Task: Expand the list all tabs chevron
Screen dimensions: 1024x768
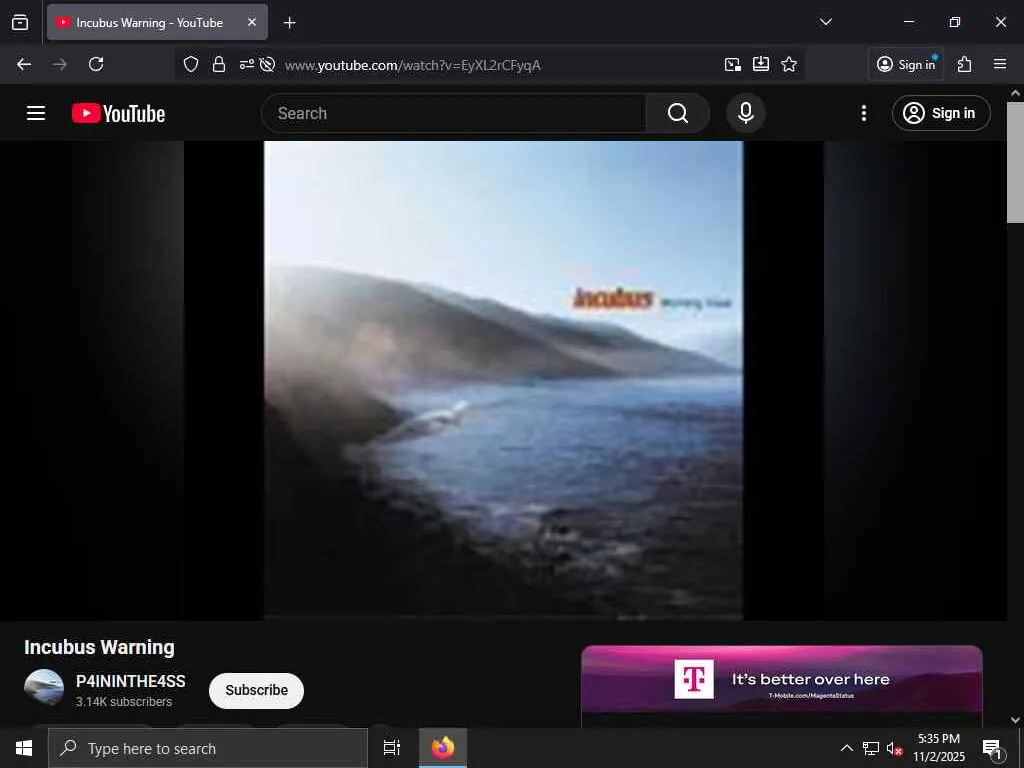Action: 825,22
